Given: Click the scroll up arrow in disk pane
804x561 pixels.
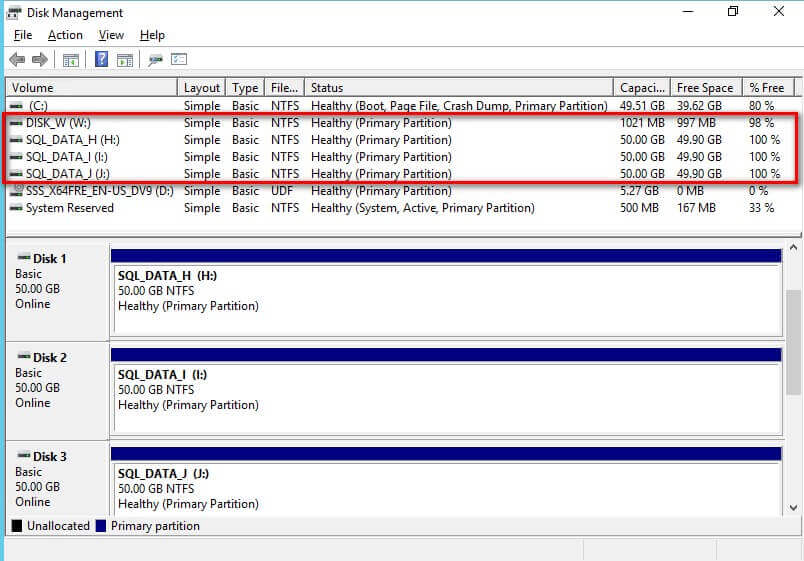Looking at the screenshot, I should [794, 248].
